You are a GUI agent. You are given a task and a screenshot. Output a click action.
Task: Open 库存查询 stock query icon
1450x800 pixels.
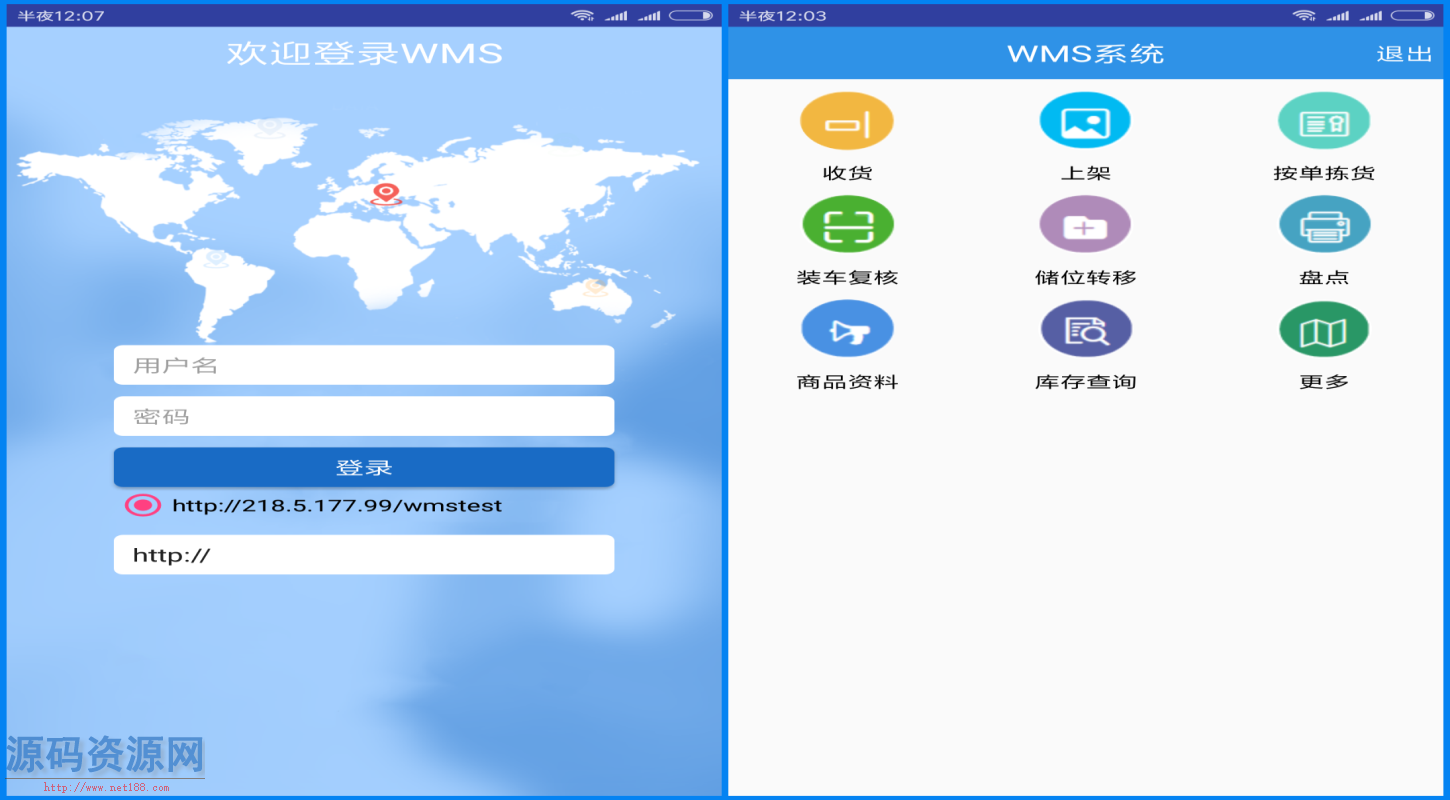pos(1085,329)
